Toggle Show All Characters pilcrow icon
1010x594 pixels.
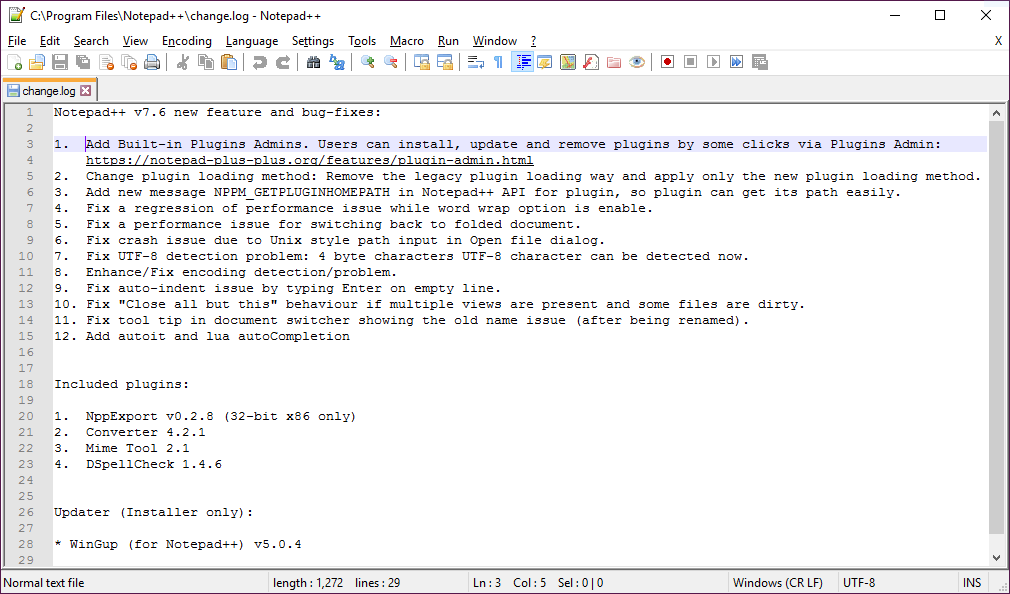point(499,62)
